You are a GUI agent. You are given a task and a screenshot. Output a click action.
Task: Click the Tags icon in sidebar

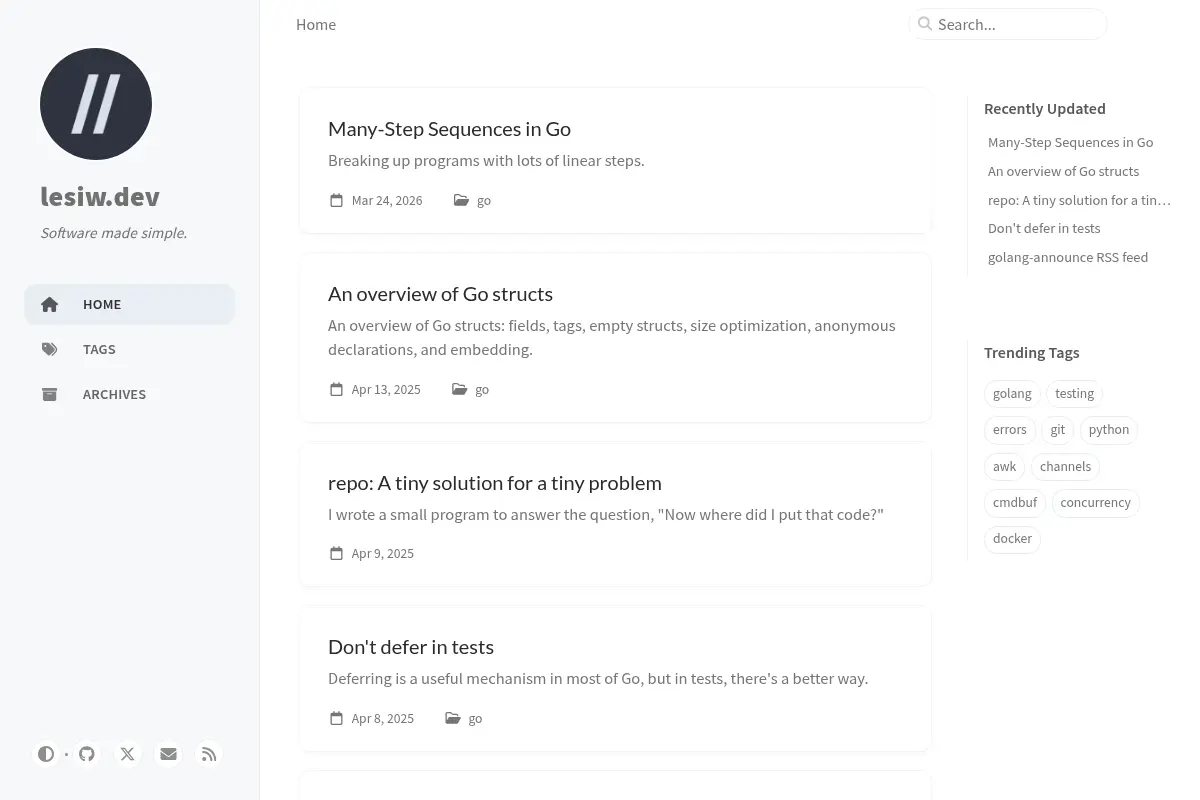point(50,349)
